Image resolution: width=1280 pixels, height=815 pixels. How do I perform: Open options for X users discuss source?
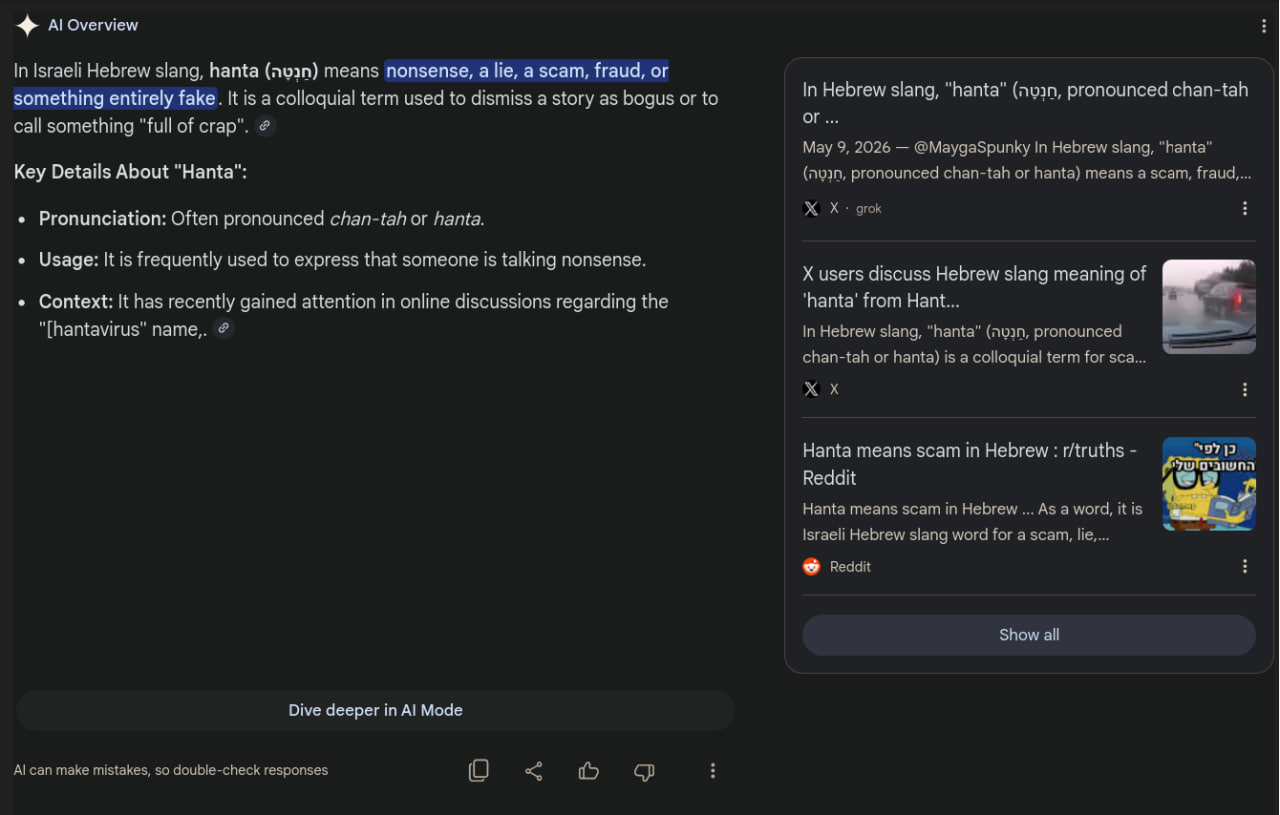point(1245,389)
